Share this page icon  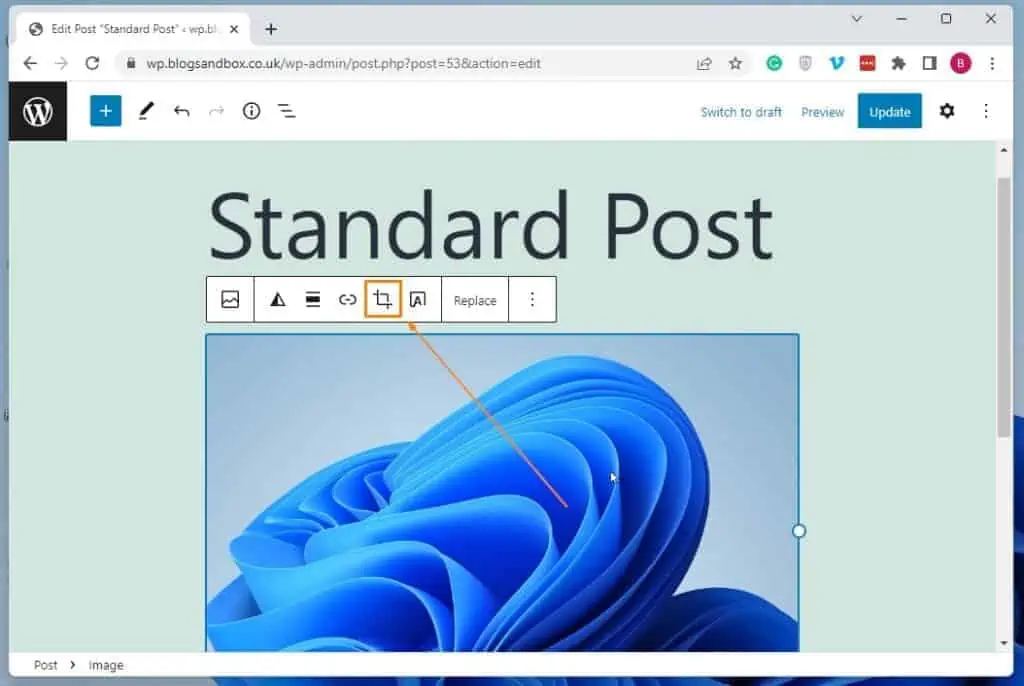click(704, 63)
